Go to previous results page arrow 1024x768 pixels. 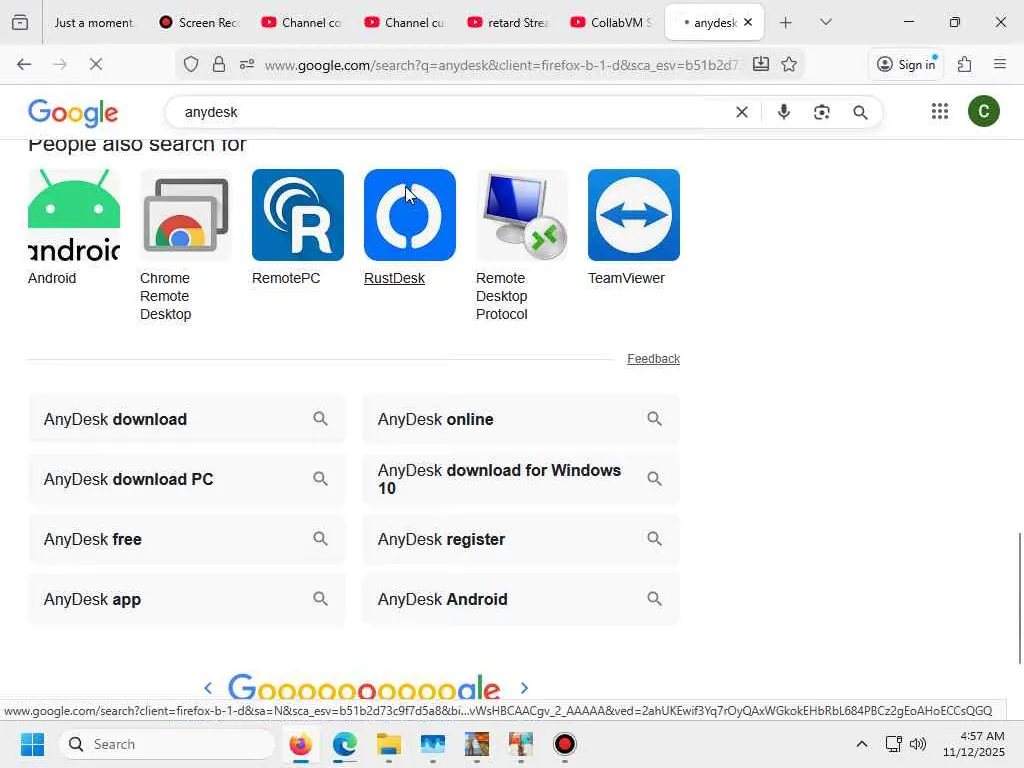[x=208, y=688]
